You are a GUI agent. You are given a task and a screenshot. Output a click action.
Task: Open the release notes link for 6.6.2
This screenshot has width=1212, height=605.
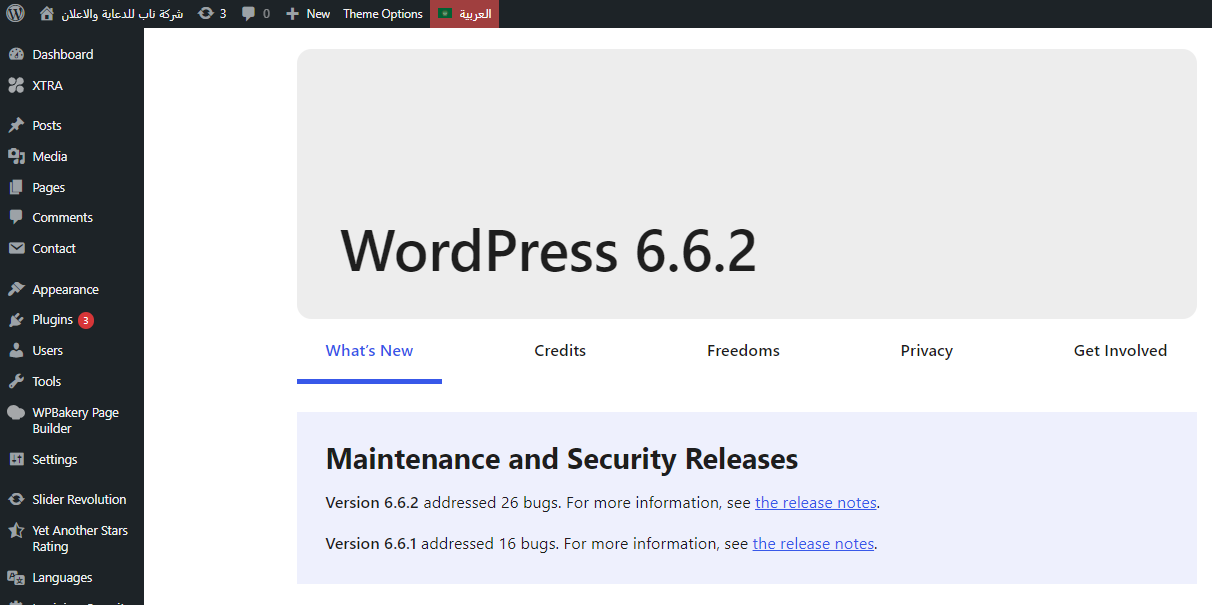click(x=815, y=503)
